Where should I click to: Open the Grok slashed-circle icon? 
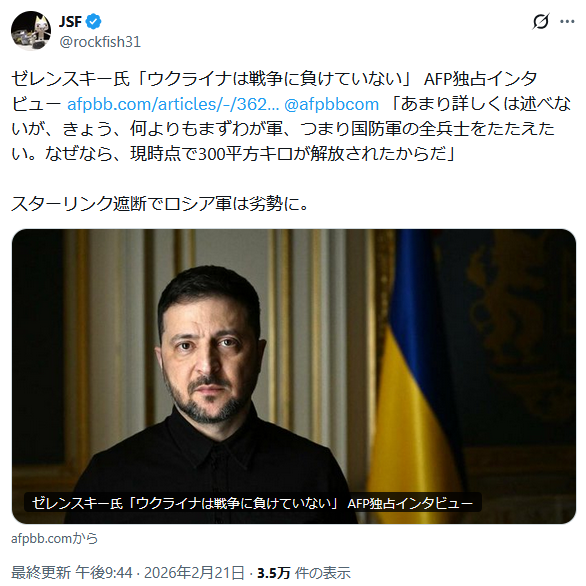pos(540,21)
